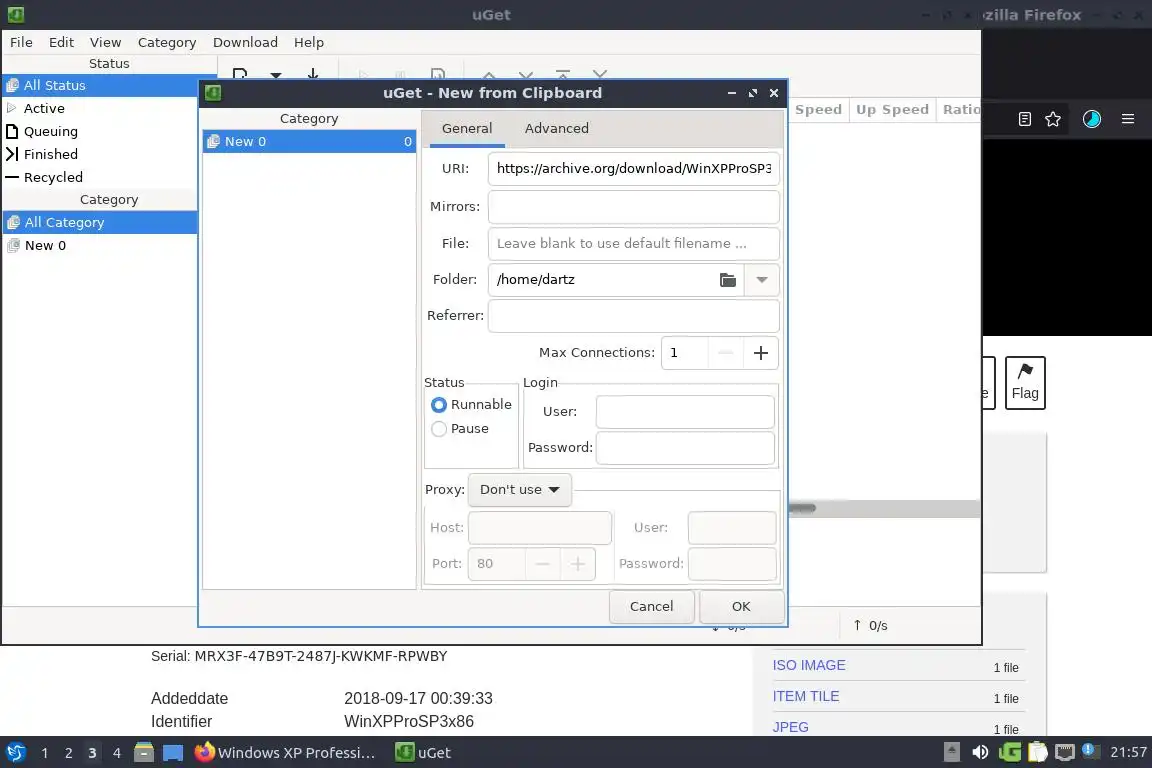Click Firefox reader view icon
1152x768 pixels.
click(x=1024, y=119)
